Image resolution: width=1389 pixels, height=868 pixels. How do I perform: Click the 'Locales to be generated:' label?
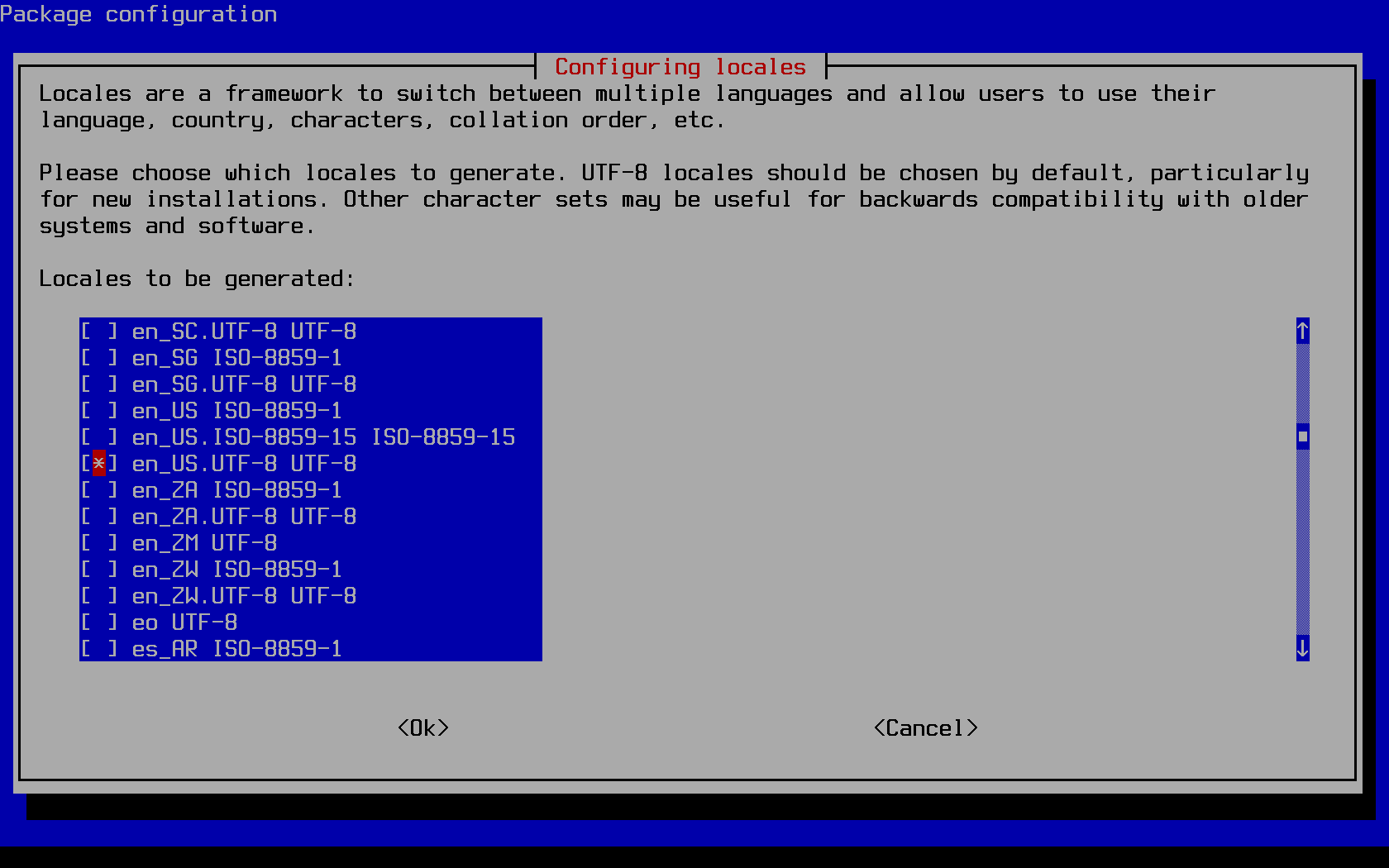(197, 278)
